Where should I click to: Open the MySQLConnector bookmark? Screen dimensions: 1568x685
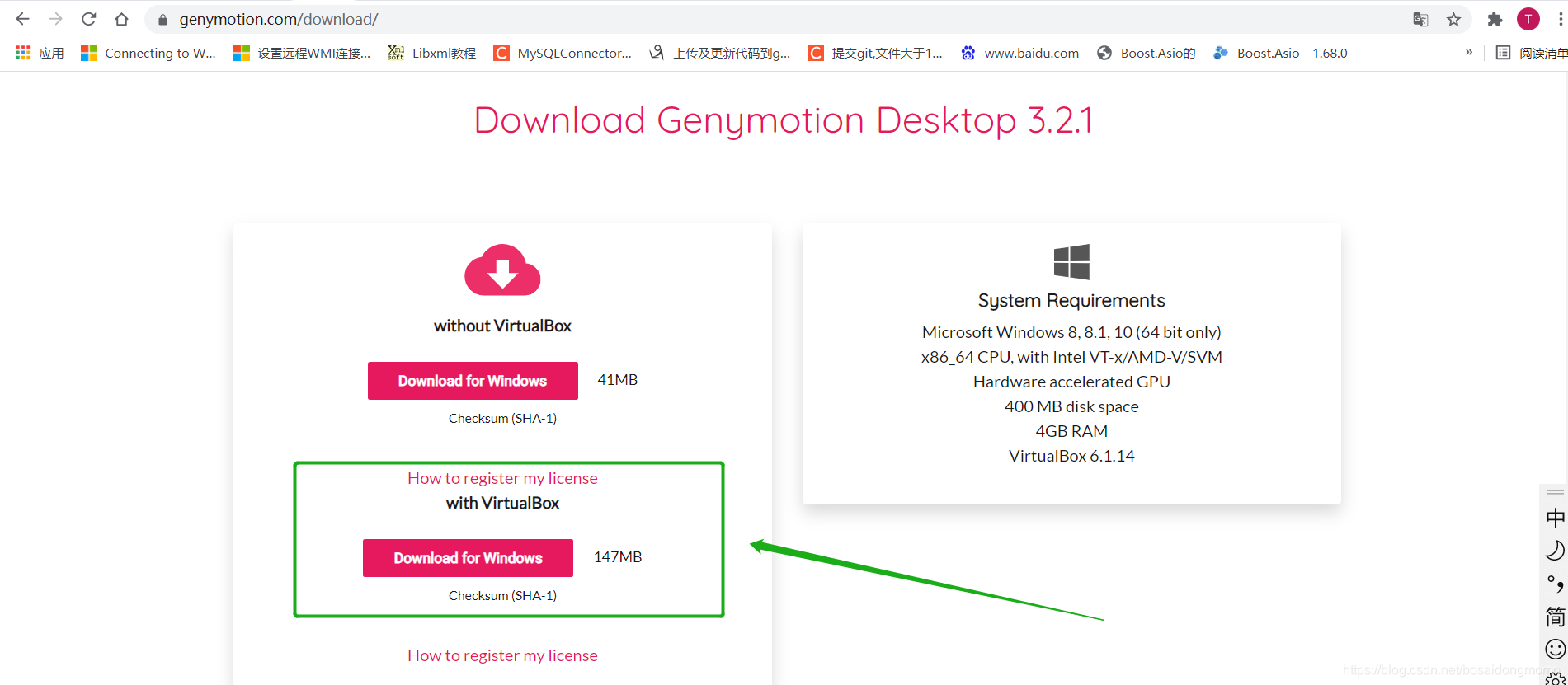(x=563, y=53)
